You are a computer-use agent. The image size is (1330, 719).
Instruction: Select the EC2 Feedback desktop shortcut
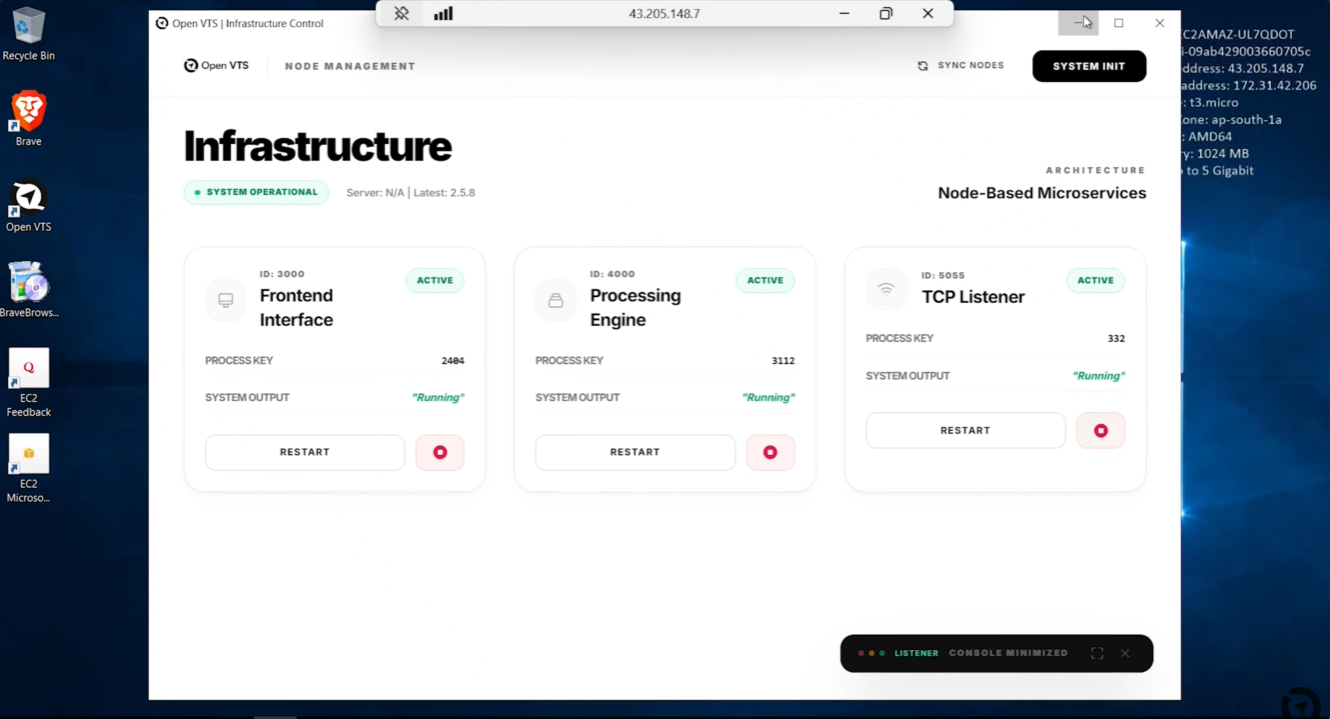tap(29, 383)
